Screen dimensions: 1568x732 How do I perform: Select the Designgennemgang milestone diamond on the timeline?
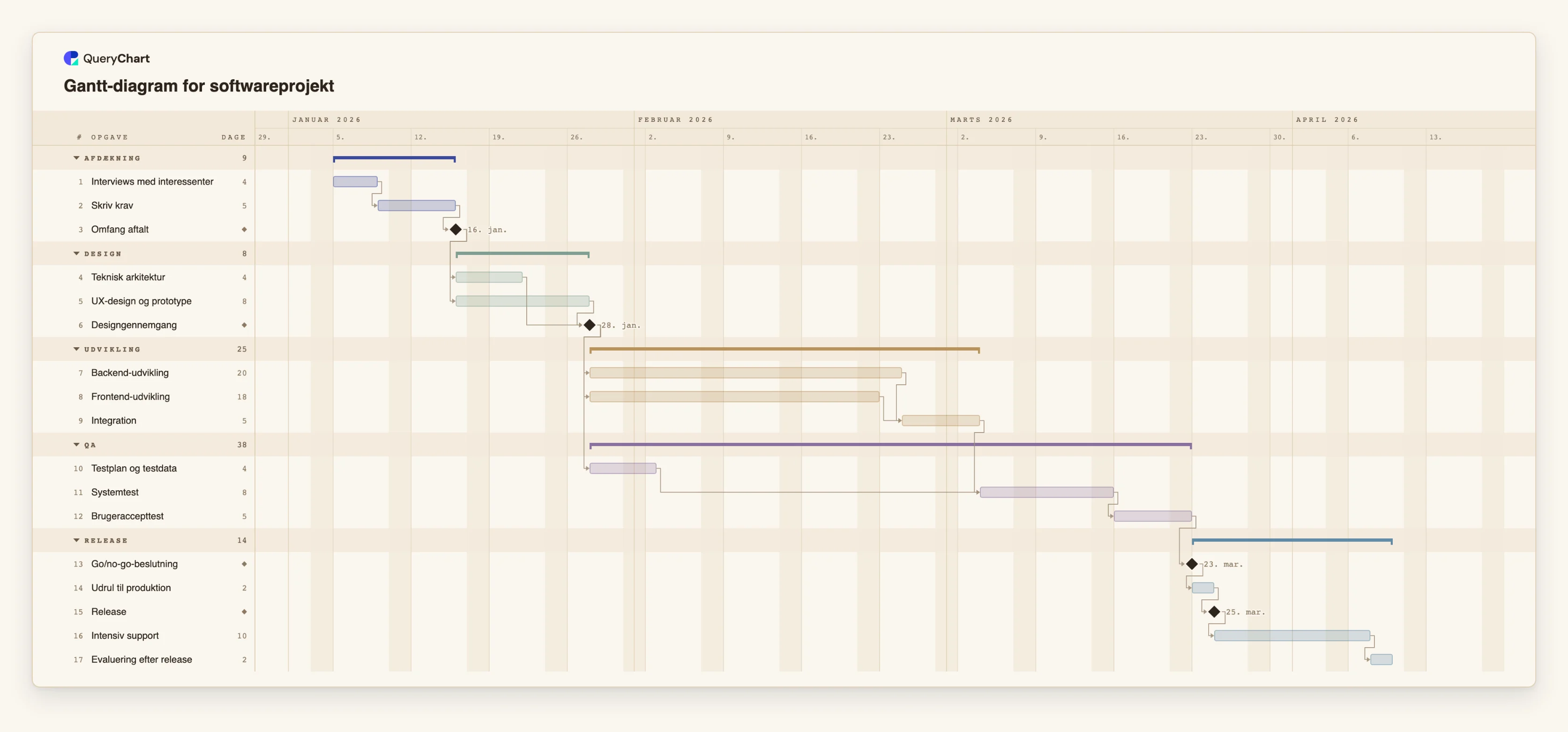point(590,325)
